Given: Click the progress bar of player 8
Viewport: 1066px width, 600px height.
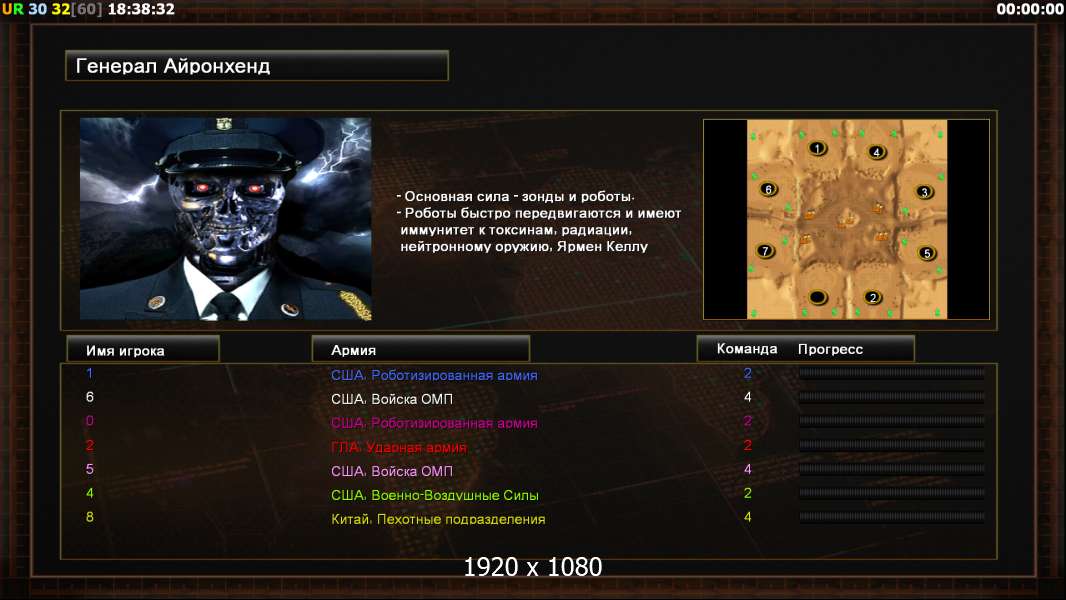Looking at the screenshot, I should coord(892,517).
